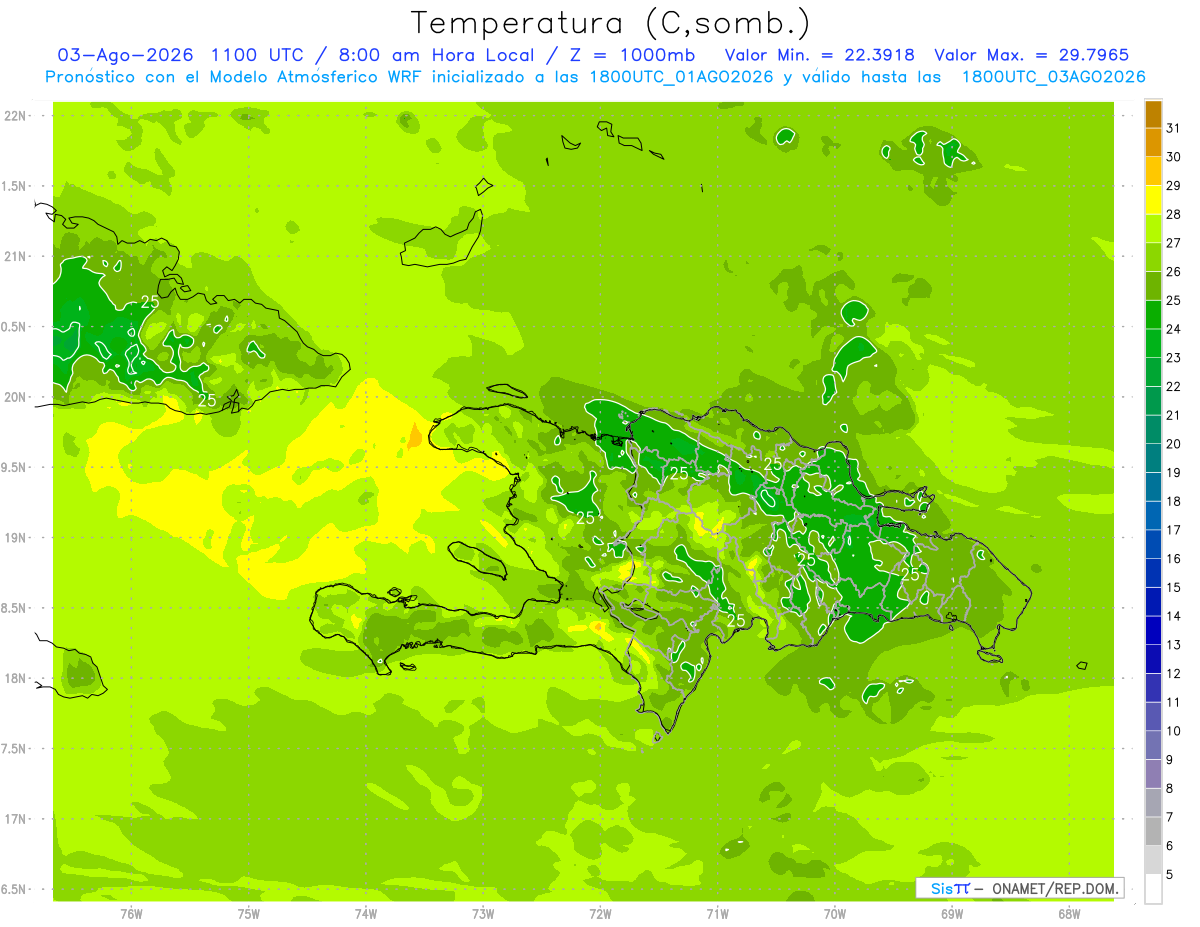Click the SisTT logo text
Image resolution: width=1200 pixels, height=927 pixels.
click(x=949, y=888)
